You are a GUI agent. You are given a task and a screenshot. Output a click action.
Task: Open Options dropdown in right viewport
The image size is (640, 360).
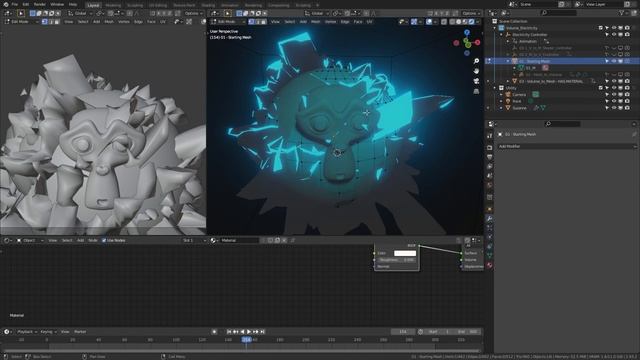[x=471, y=13]
